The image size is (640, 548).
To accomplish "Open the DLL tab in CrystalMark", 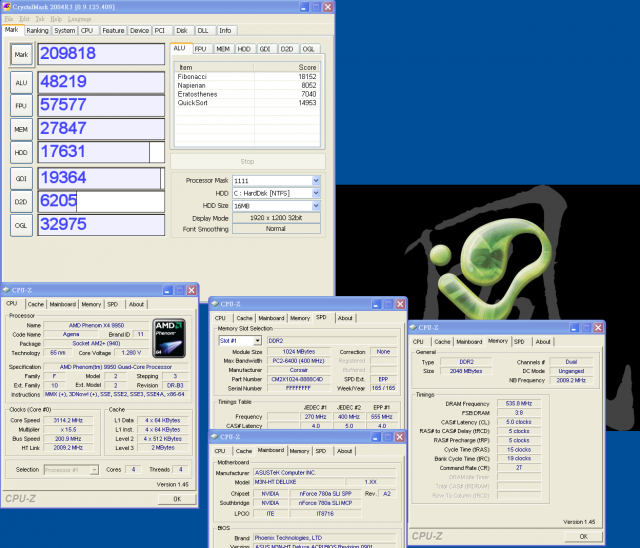I will tap(203, 31).
